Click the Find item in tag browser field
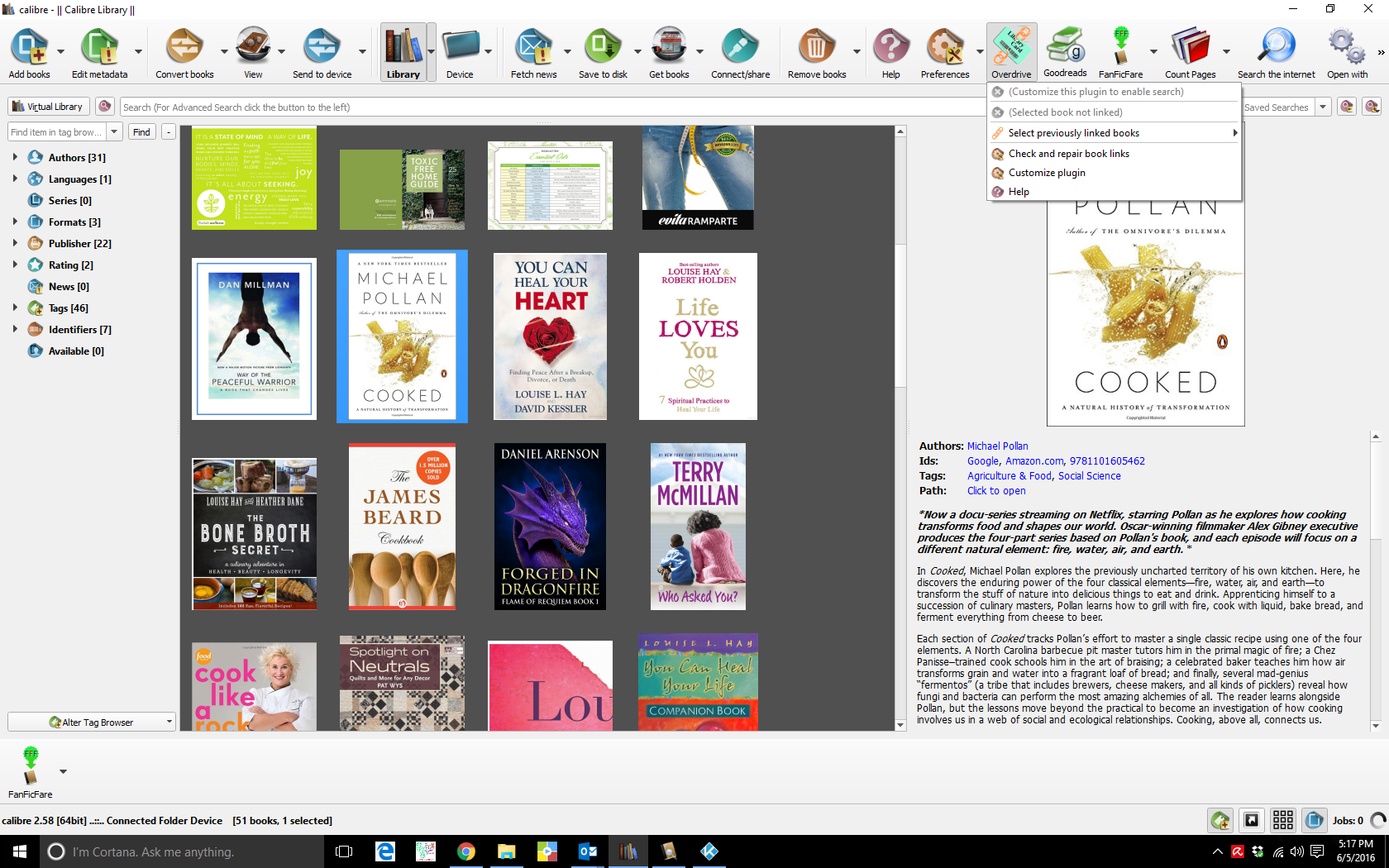The width and height of the screenshot is (1389, 868). pyautogui.click(x=57, y=131)
